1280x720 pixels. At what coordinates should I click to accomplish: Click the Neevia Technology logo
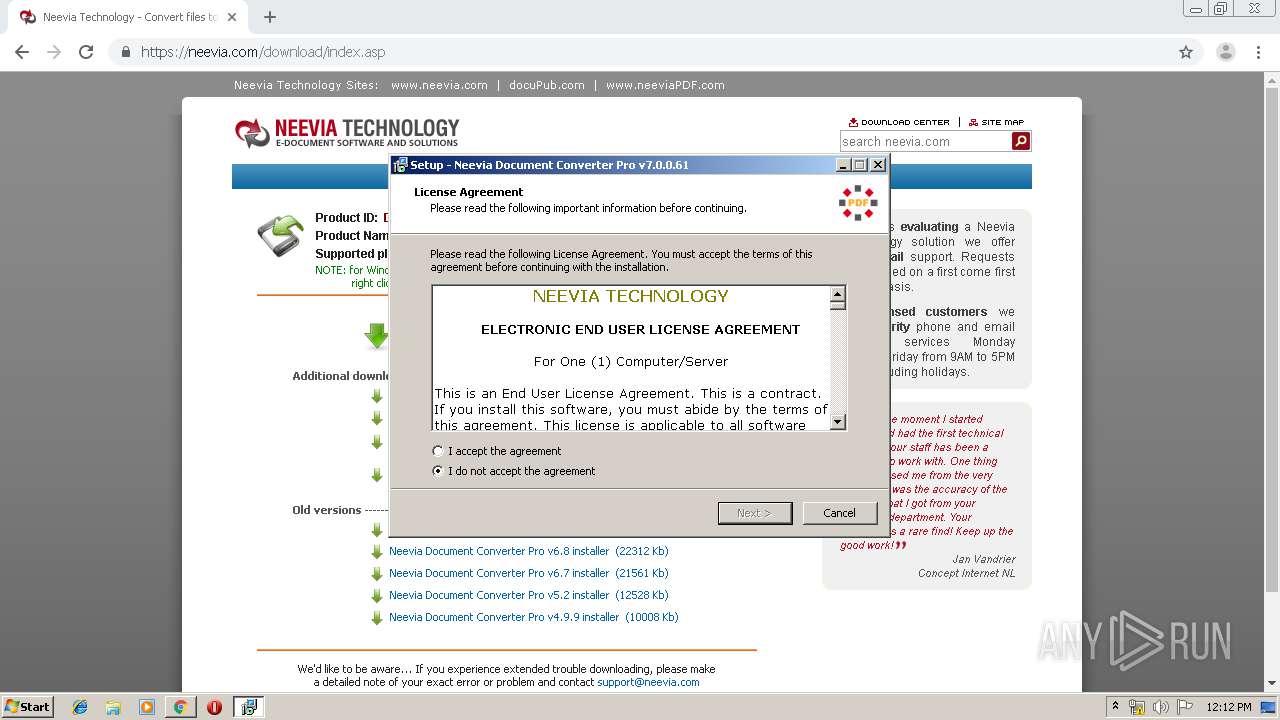click(x=347, y=132)
